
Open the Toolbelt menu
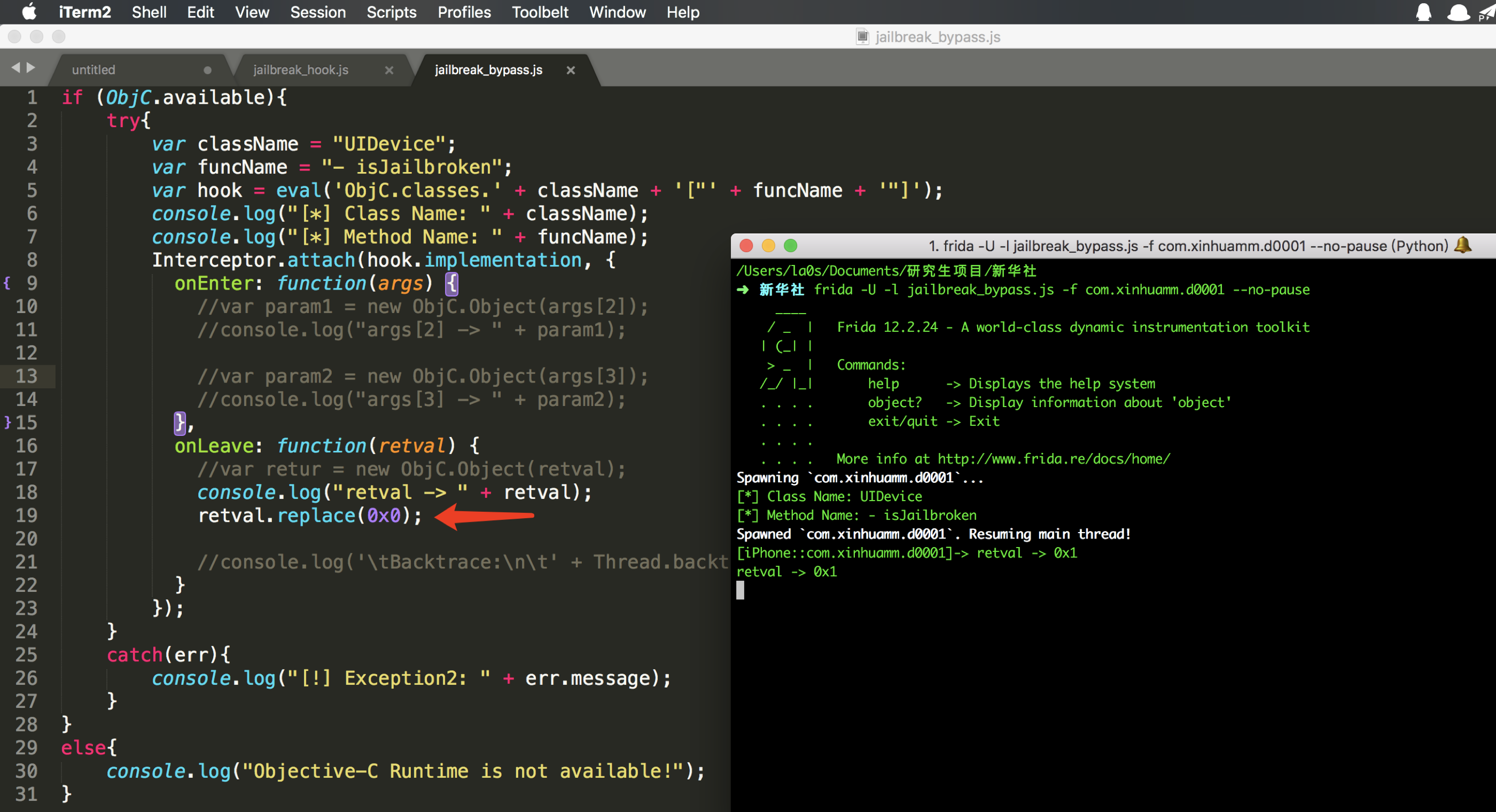(x=540, y=12)
